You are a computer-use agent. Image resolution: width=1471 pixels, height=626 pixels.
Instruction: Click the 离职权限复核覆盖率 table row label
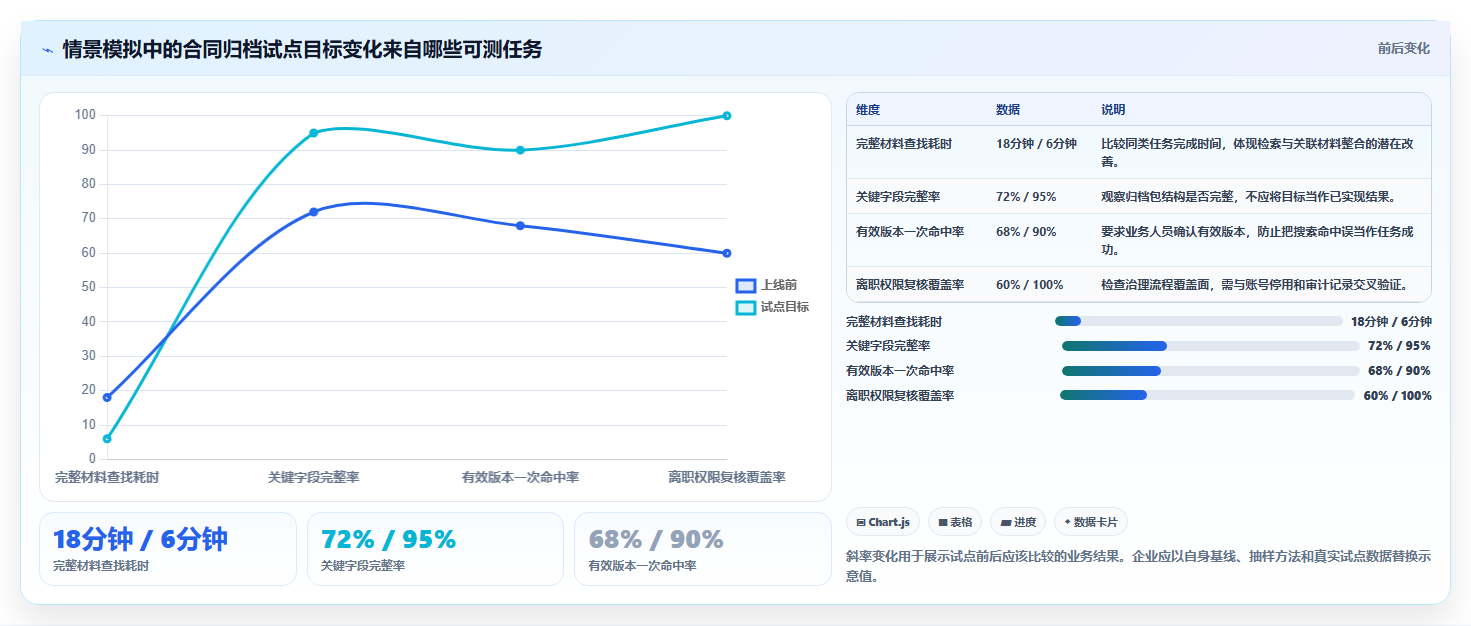[x=910, y=285]
